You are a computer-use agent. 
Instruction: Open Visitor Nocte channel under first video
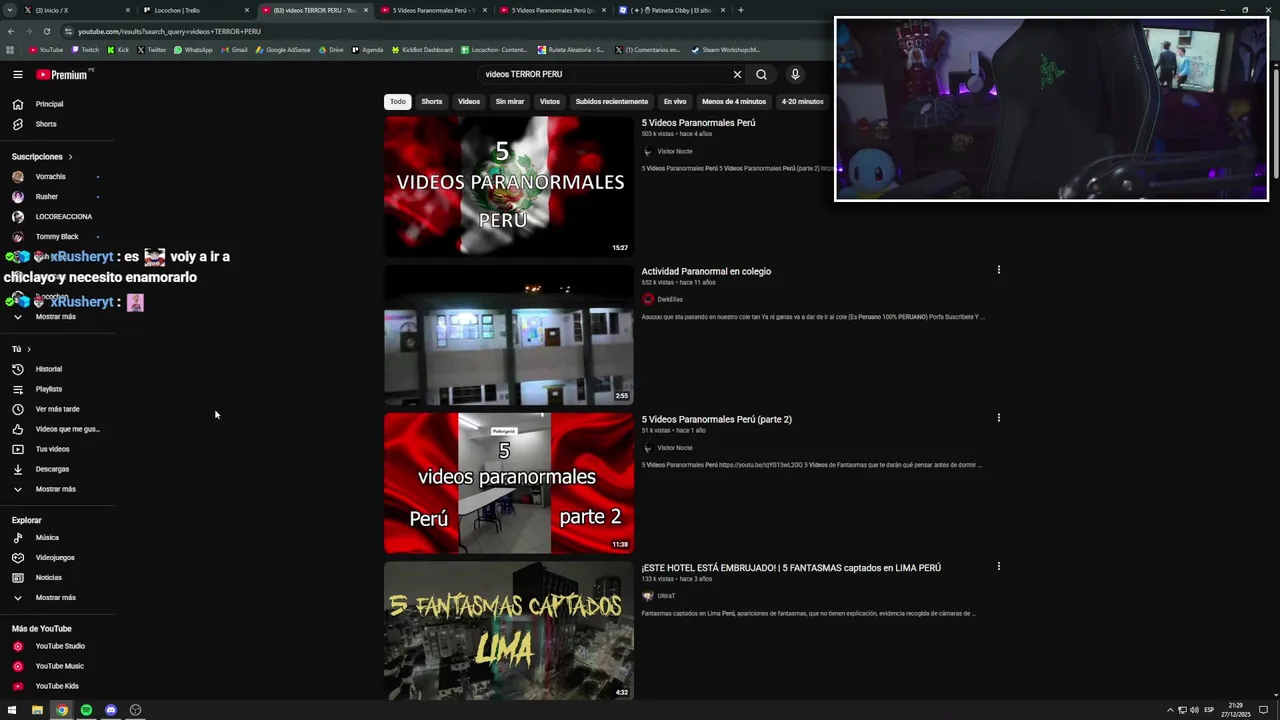pos(674,152)
